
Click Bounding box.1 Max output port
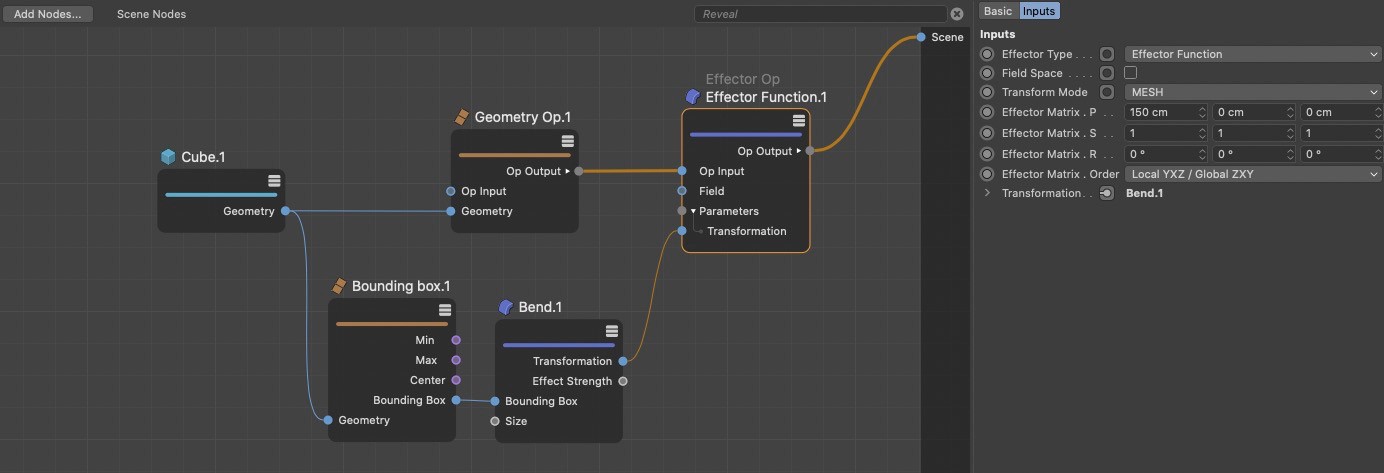point(456,360)
